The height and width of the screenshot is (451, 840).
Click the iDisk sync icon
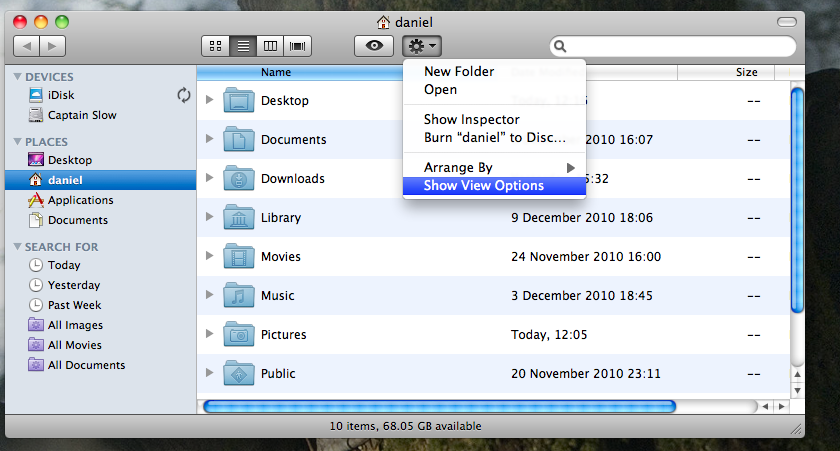tap(184, 95)
